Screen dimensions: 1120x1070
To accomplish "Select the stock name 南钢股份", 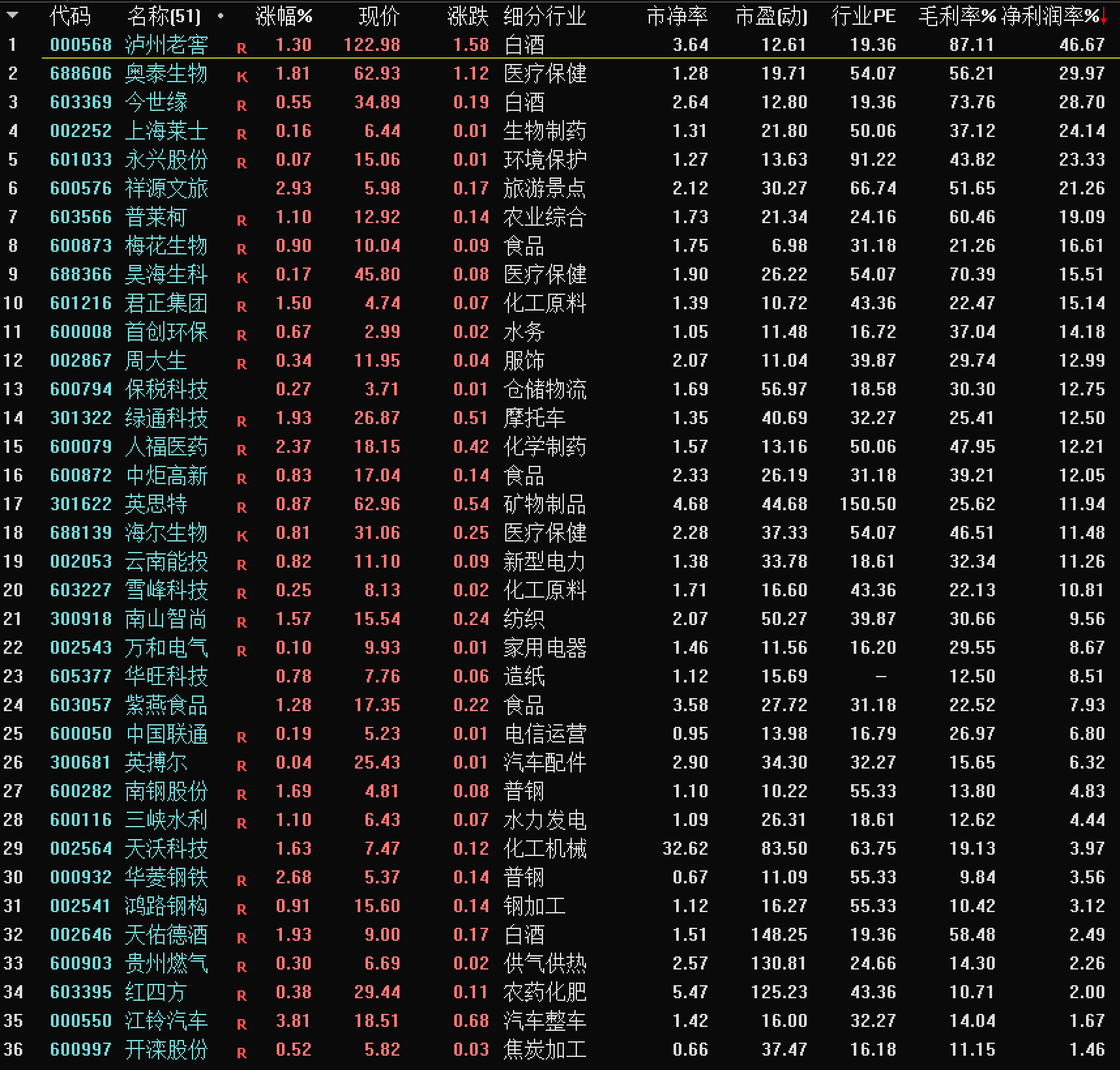I will (x=166, y=791).
